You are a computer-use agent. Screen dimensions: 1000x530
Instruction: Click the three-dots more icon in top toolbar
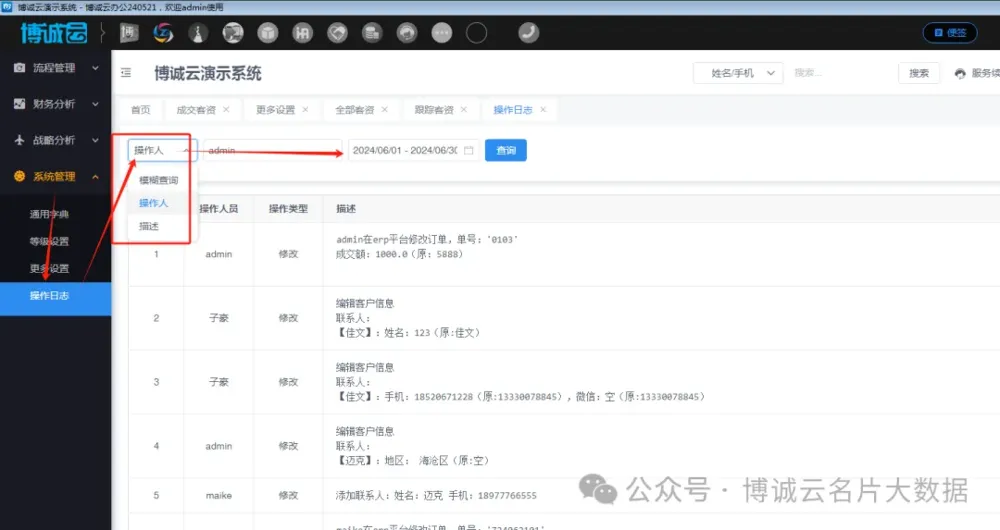click(x=441, y=32)
